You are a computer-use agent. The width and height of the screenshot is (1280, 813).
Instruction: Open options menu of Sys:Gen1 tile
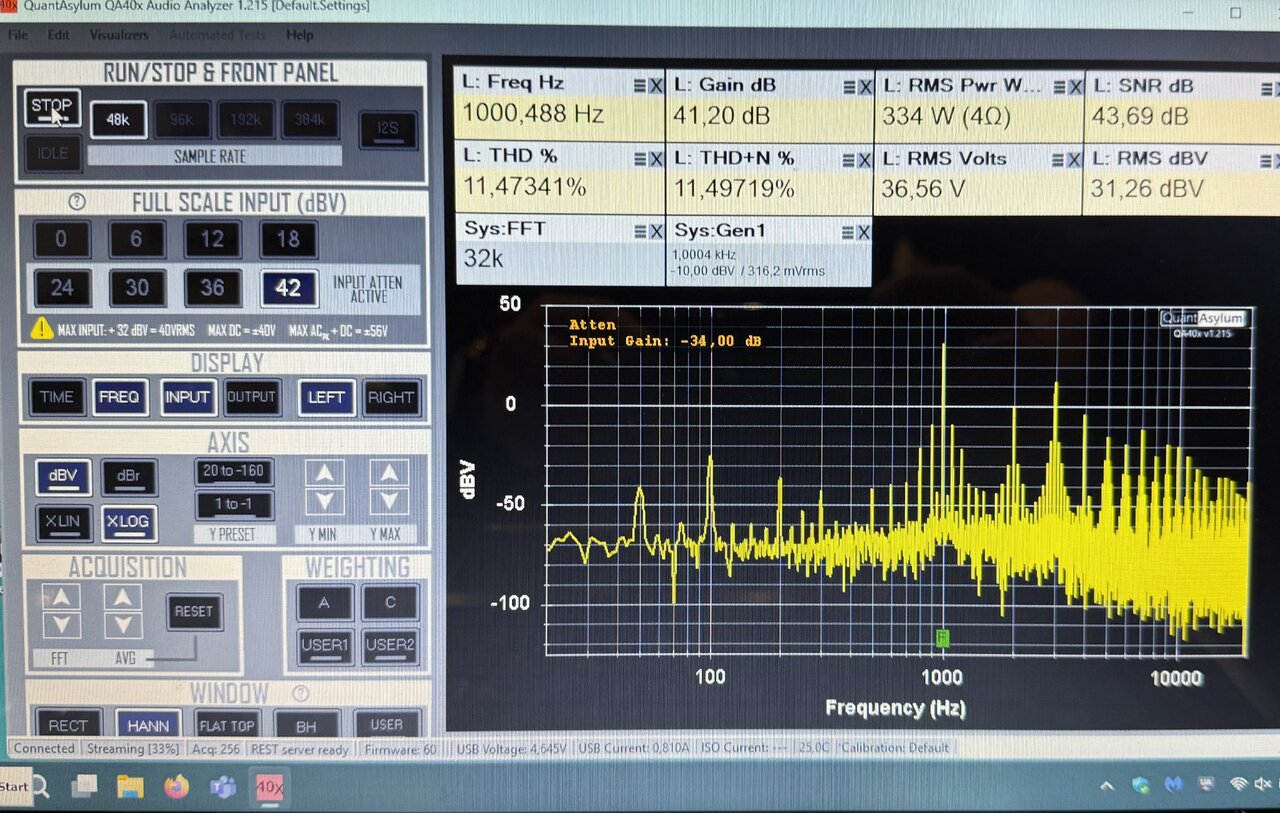click(x=849, y=232)
